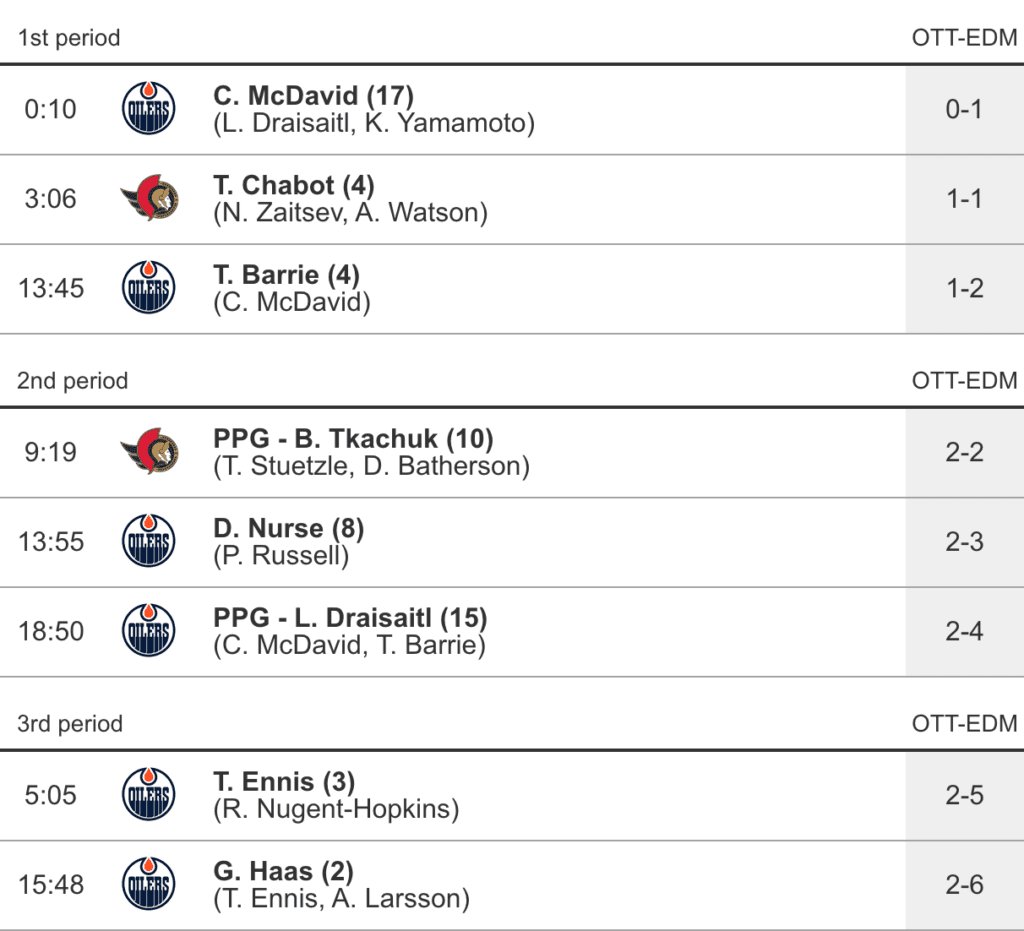Click G. Haas (2) goal scorer
The width and height of the screenshot is (1024, 931).
pos(283,872)
